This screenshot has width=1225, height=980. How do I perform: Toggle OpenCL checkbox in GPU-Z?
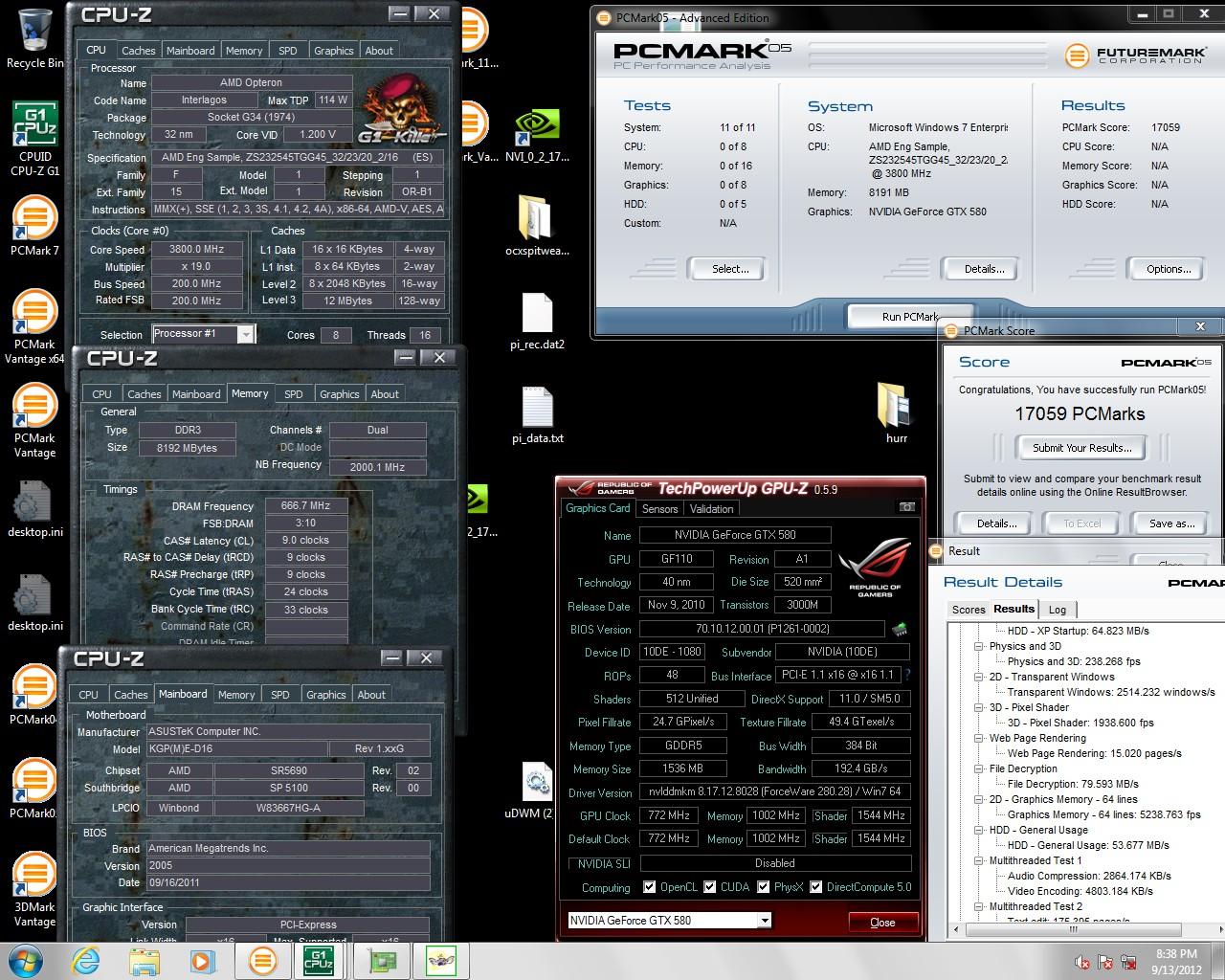tap(650, 887)
